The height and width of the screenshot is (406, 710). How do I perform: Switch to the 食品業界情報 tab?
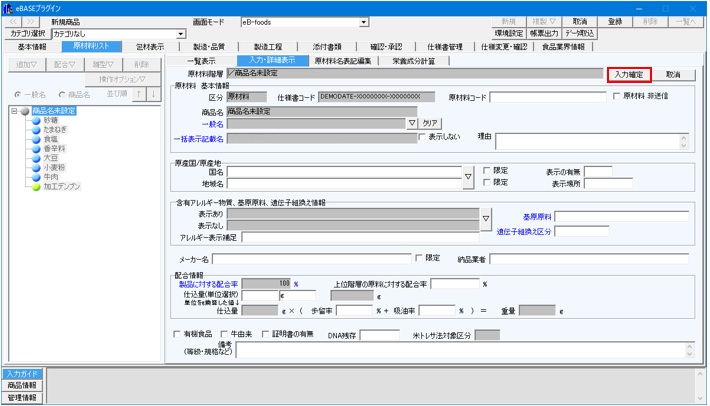563,47
